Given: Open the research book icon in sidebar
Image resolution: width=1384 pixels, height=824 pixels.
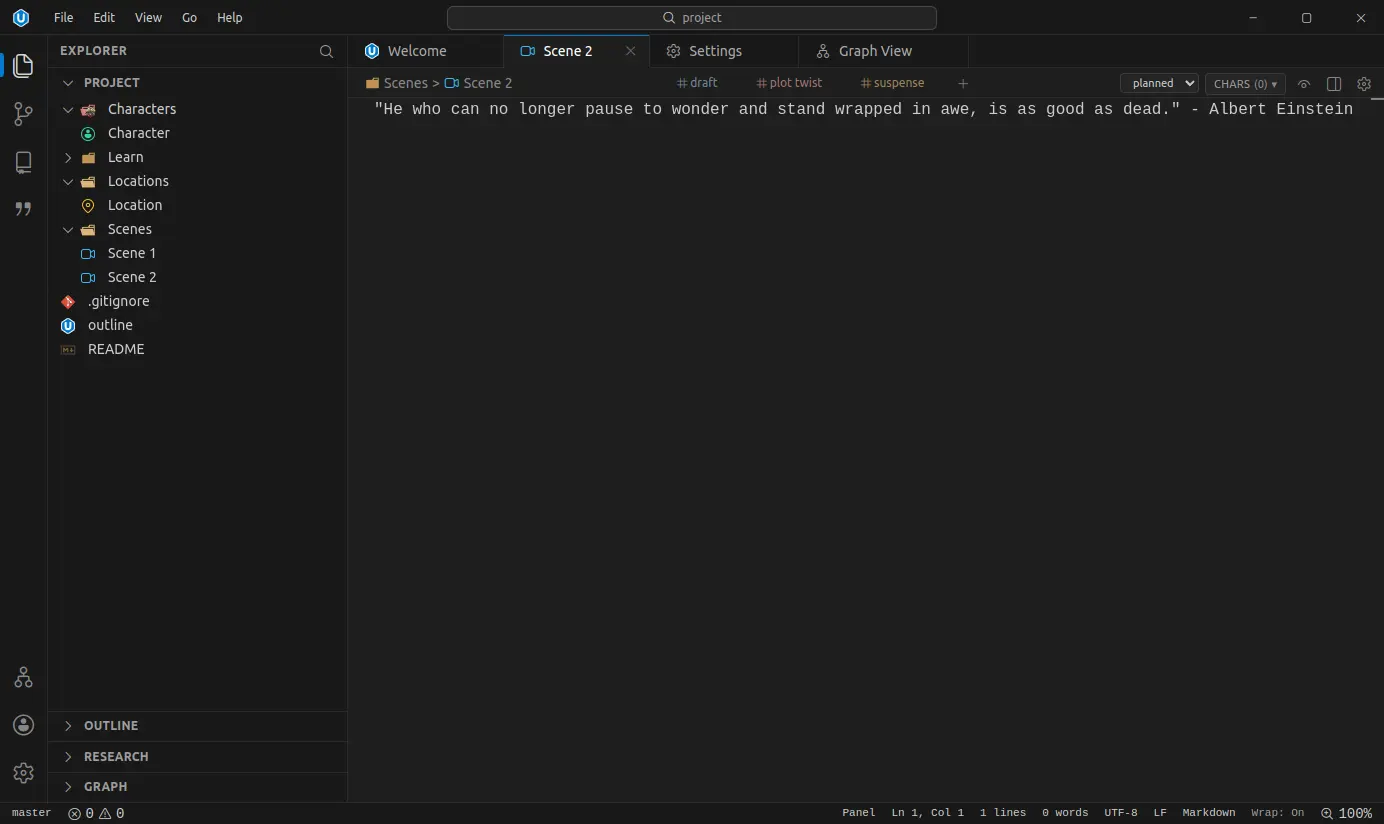Looking at the screenshot, I should coord(23,162).
